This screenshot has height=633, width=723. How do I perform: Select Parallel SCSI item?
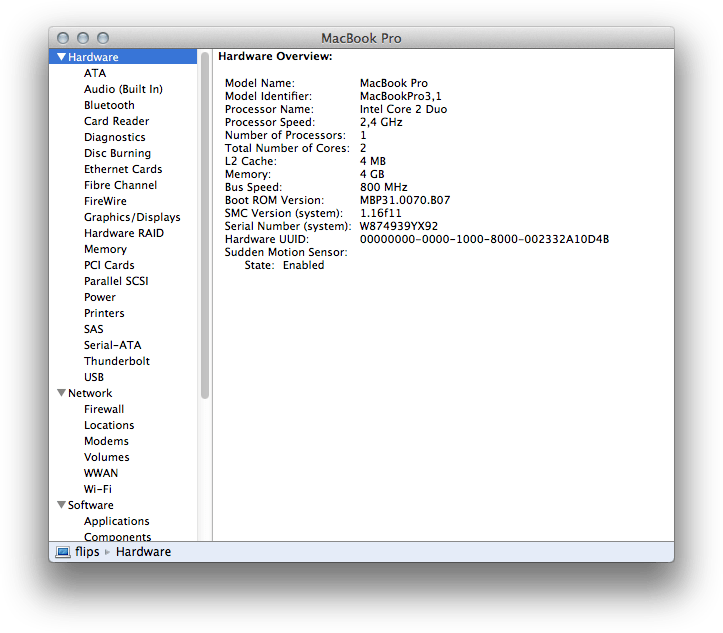tap(116, 281)
